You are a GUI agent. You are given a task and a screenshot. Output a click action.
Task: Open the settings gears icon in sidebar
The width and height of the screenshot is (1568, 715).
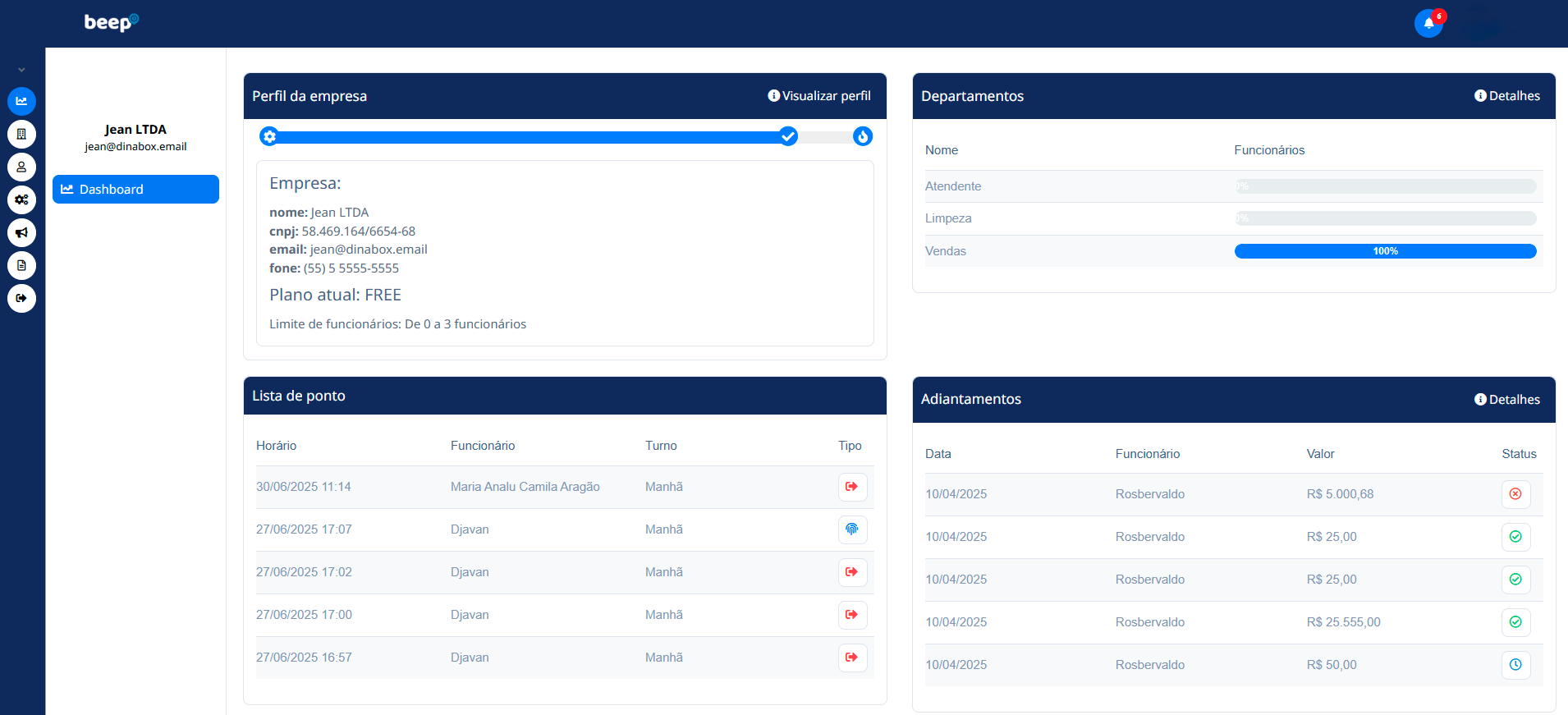pos(21,199)
